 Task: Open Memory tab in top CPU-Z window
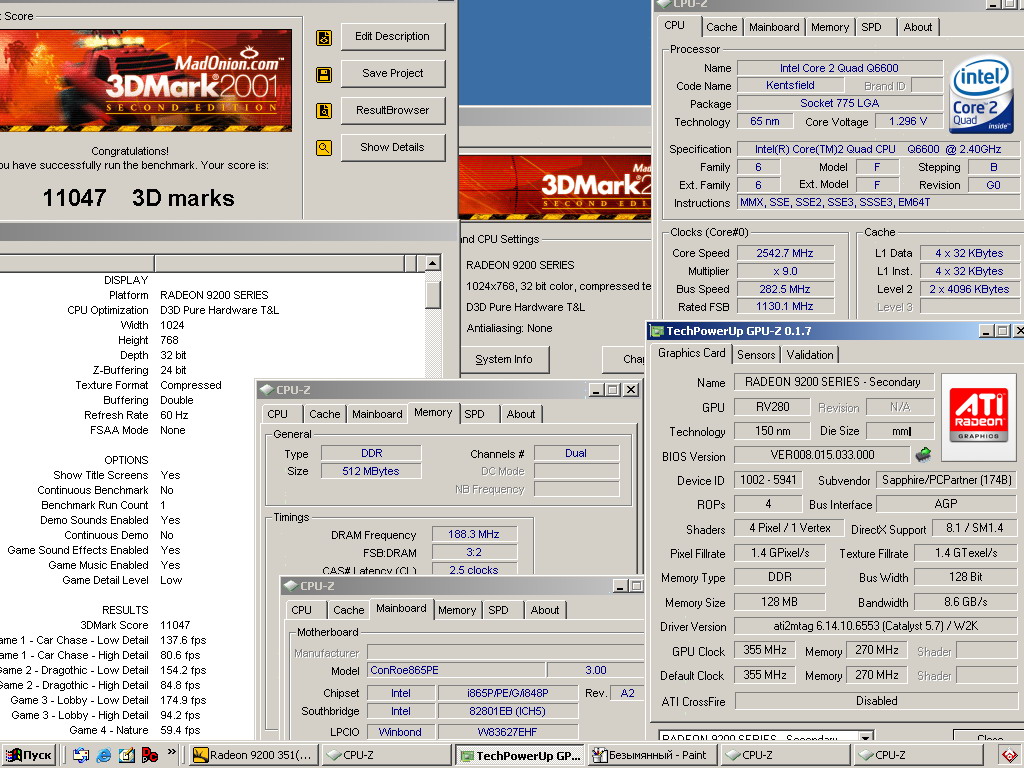[x=829, y=27]
